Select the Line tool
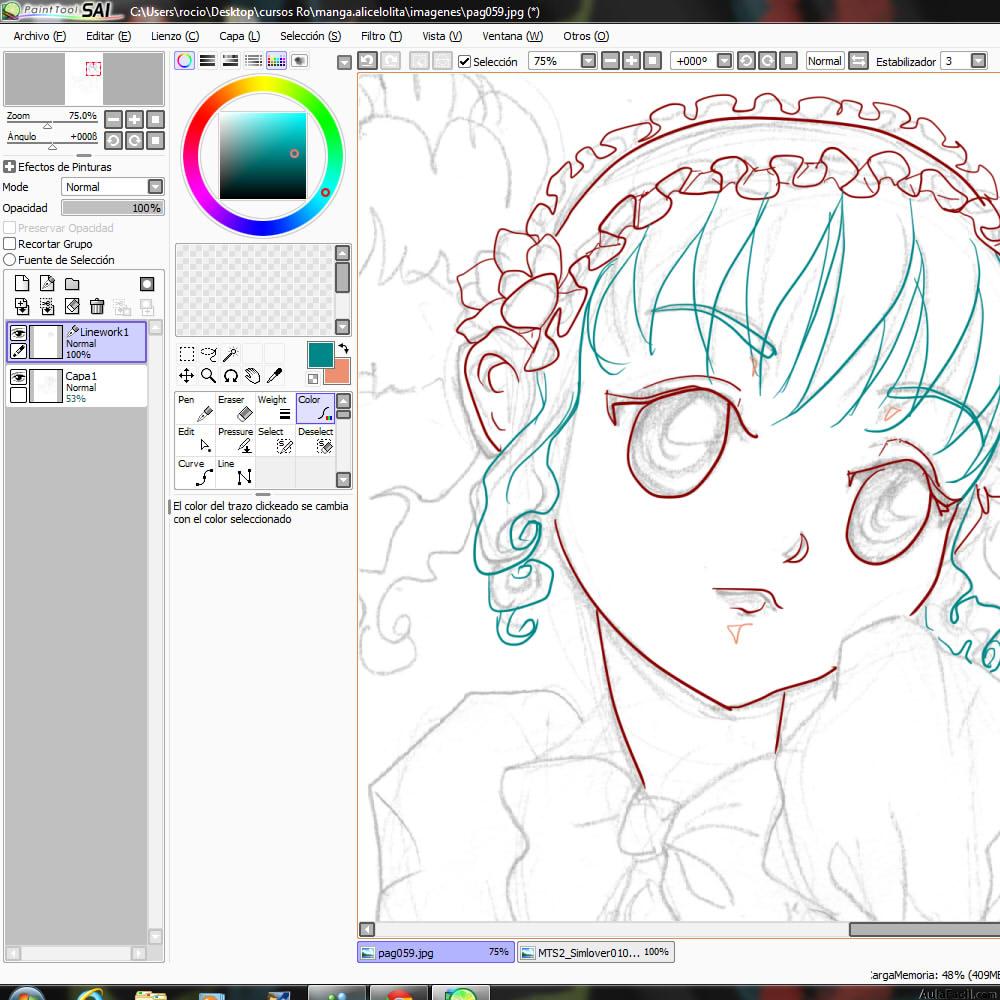 235,472
